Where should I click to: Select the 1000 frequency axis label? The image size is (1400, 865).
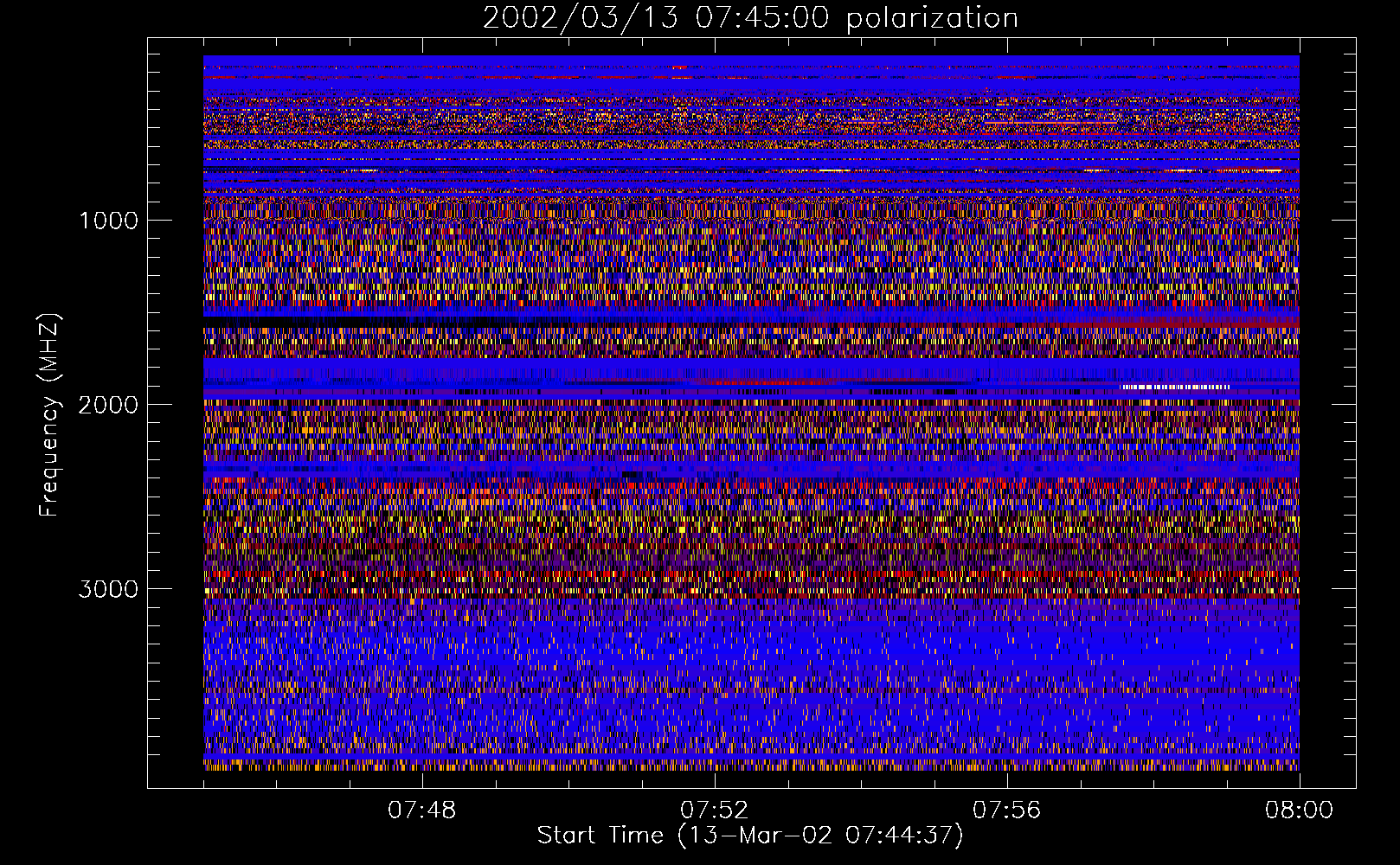108,221
